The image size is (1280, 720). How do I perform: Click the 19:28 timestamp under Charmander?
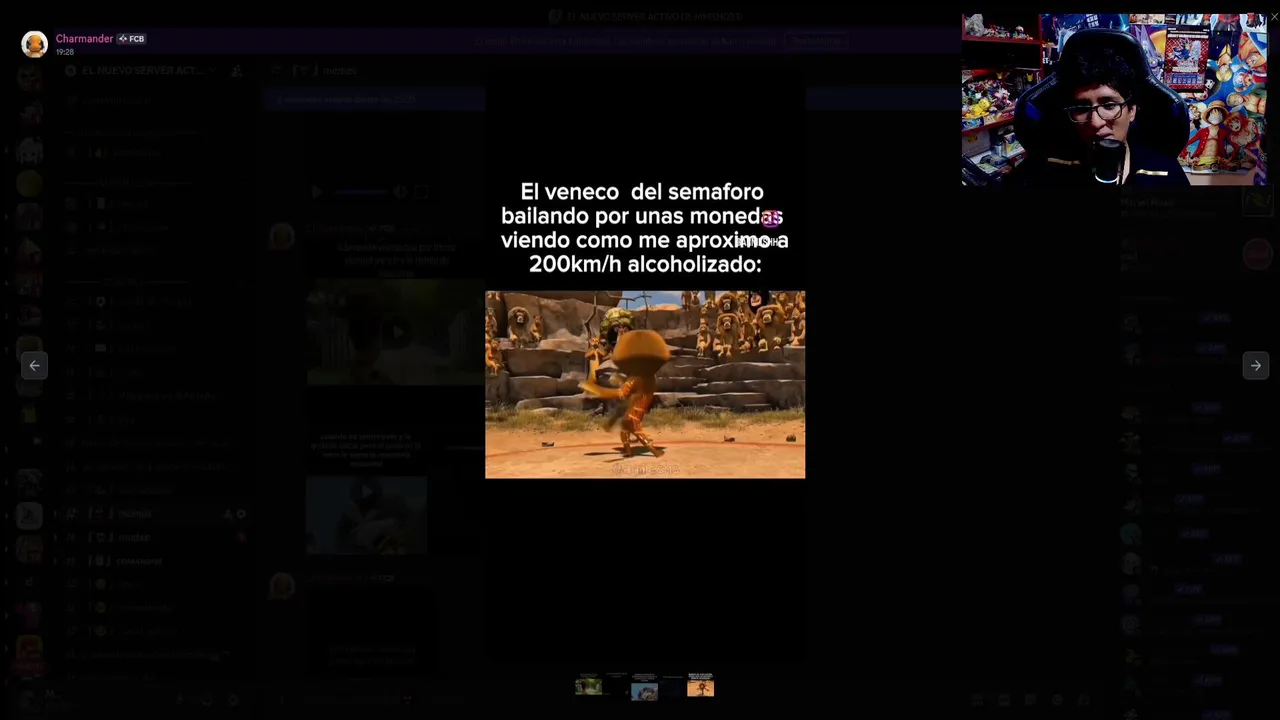click(x=64, y=52)
